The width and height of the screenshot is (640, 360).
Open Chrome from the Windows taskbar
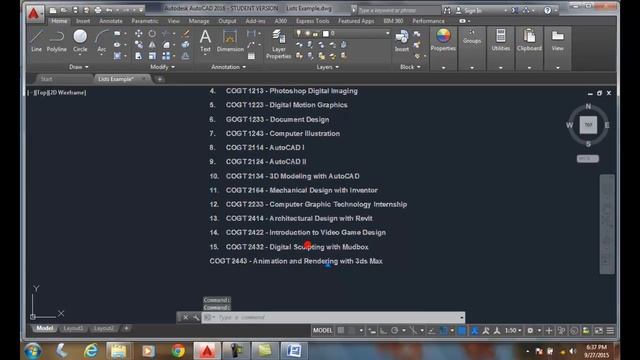pos(178,351)
